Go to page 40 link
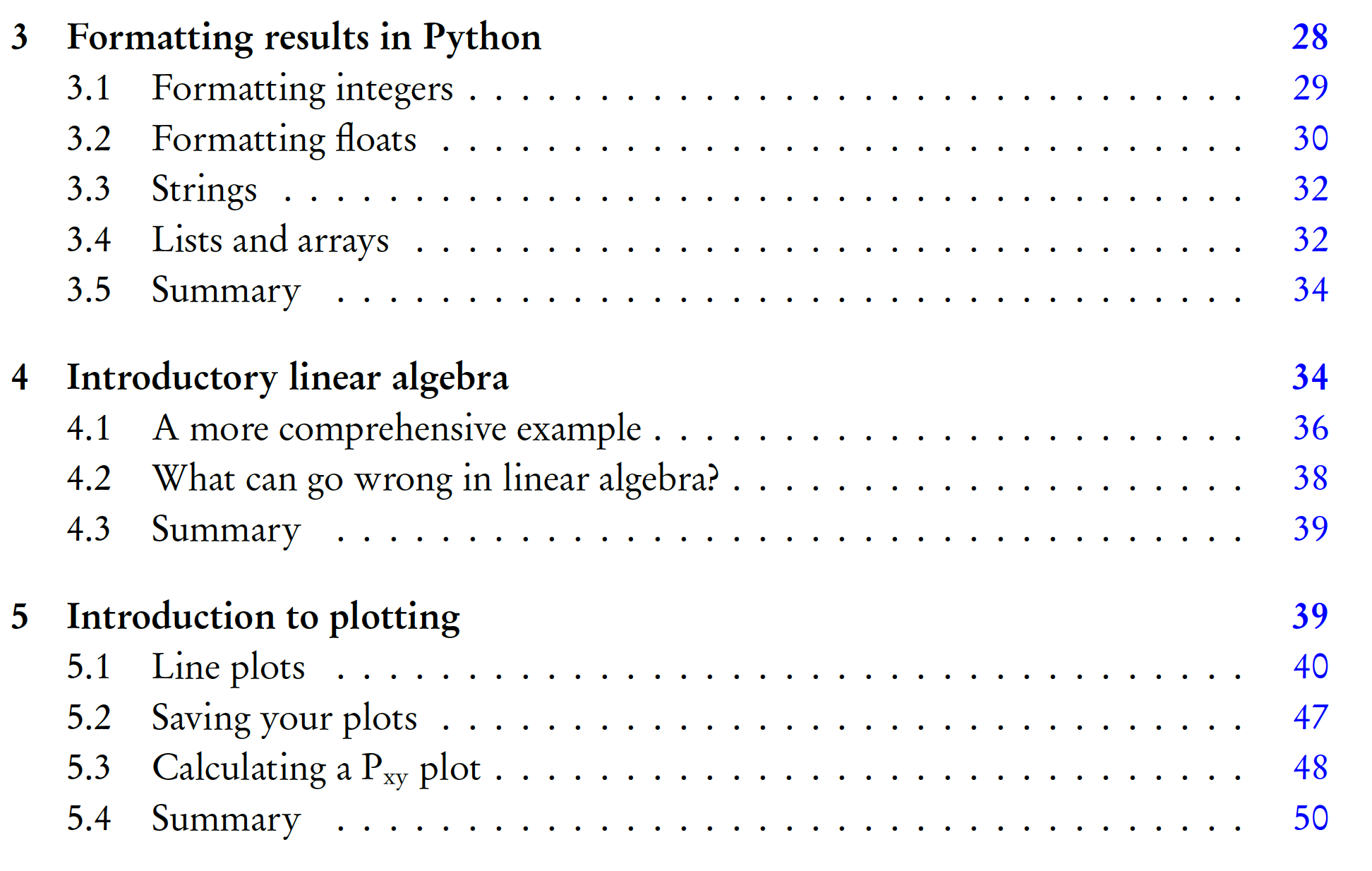Screen dimensions: 1372x871 point(1310,667)
